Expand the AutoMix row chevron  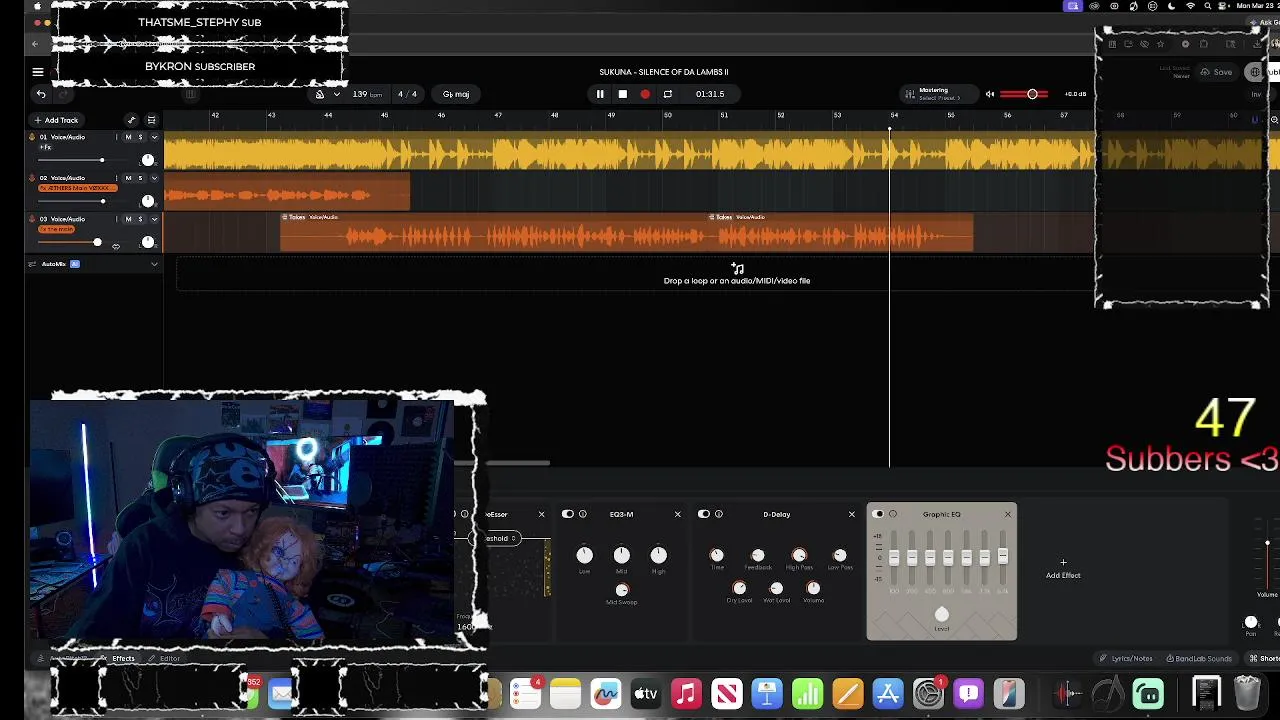pyautogui.click(x=154, y=264)
